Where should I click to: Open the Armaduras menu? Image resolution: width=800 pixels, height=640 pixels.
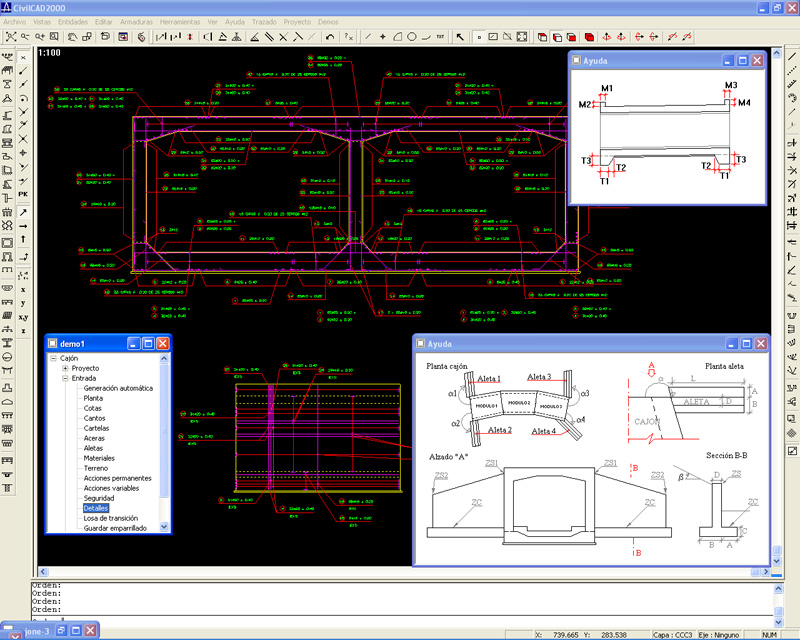click(x=136, y=21)
